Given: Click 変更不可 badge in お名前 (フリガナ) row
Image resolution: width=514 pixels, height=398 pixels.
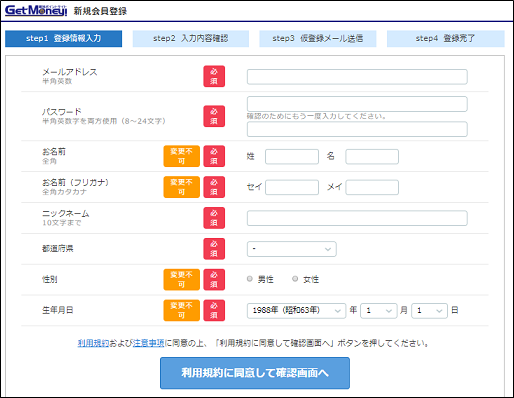Looking at the screenshot, I should (182, 187).
